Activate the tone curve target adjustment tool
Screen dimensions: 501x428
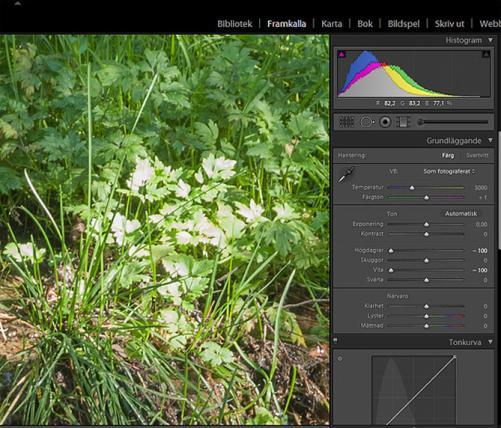340,359
